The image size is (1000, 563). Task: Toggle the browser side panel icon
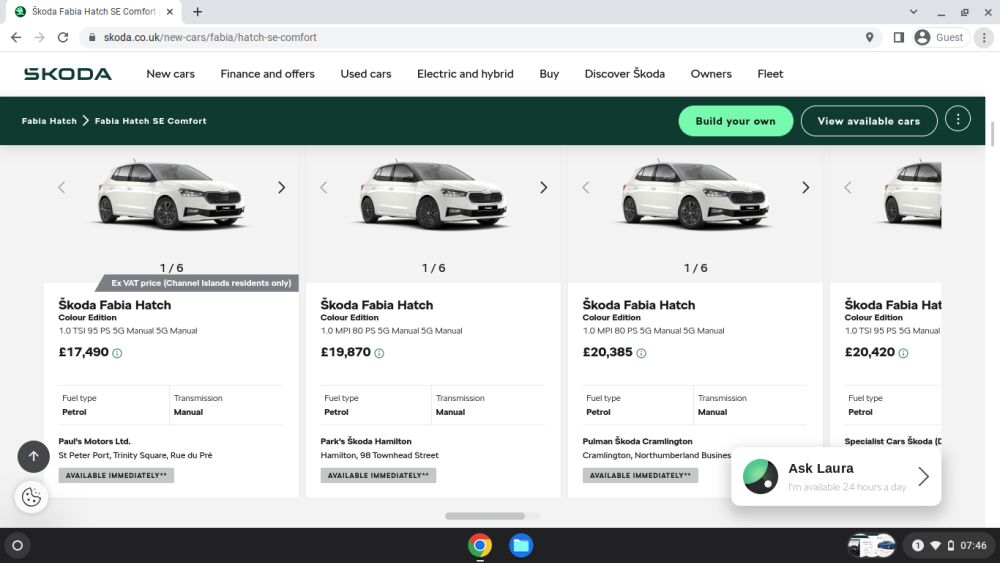899,38
